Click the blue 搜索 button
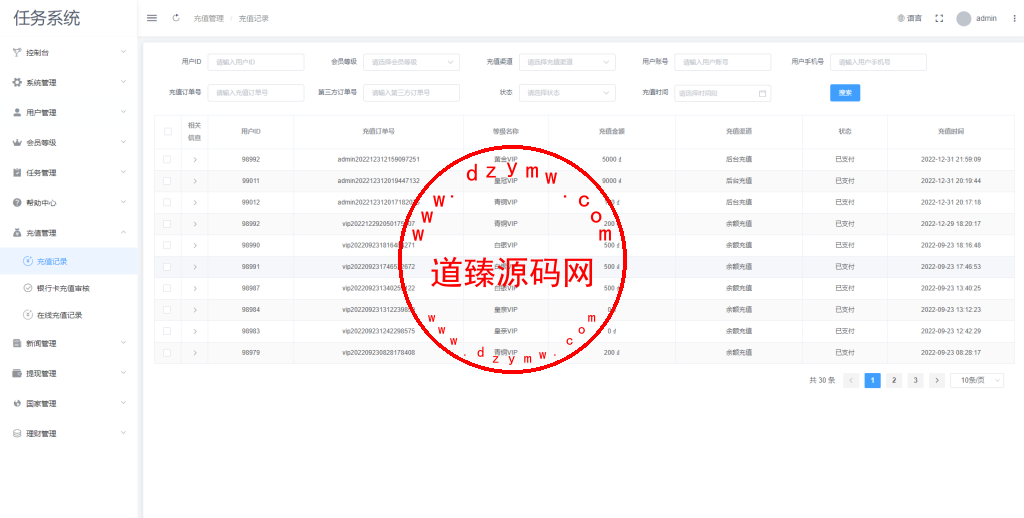The height and width of the screenshot is (518, 1024). pos(845,93)
